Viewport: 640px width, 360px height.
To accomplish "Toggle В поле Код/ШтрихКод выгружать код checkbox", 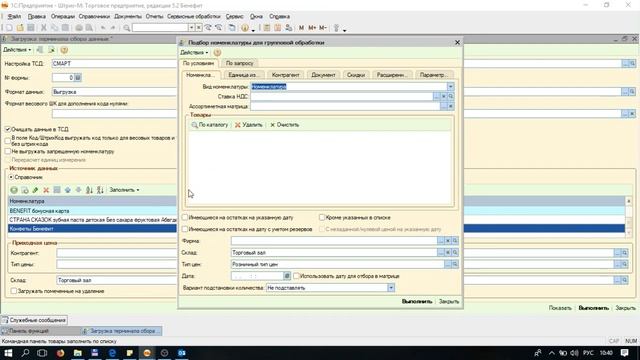I will pyautogui.click(x=8, y=141).
